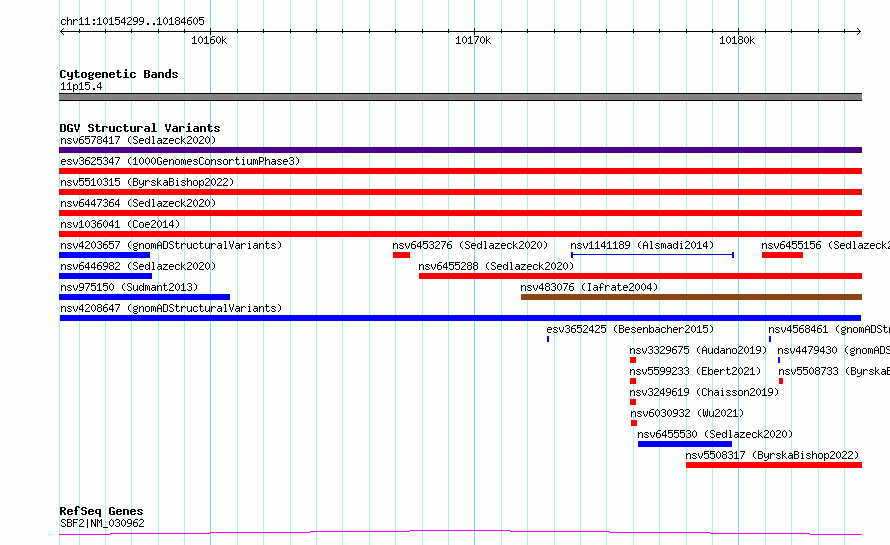The width and height of the screenshot is (890, 545).
Task: Click the 11p15.4 cytogenetic band bar
Action: 460,97
